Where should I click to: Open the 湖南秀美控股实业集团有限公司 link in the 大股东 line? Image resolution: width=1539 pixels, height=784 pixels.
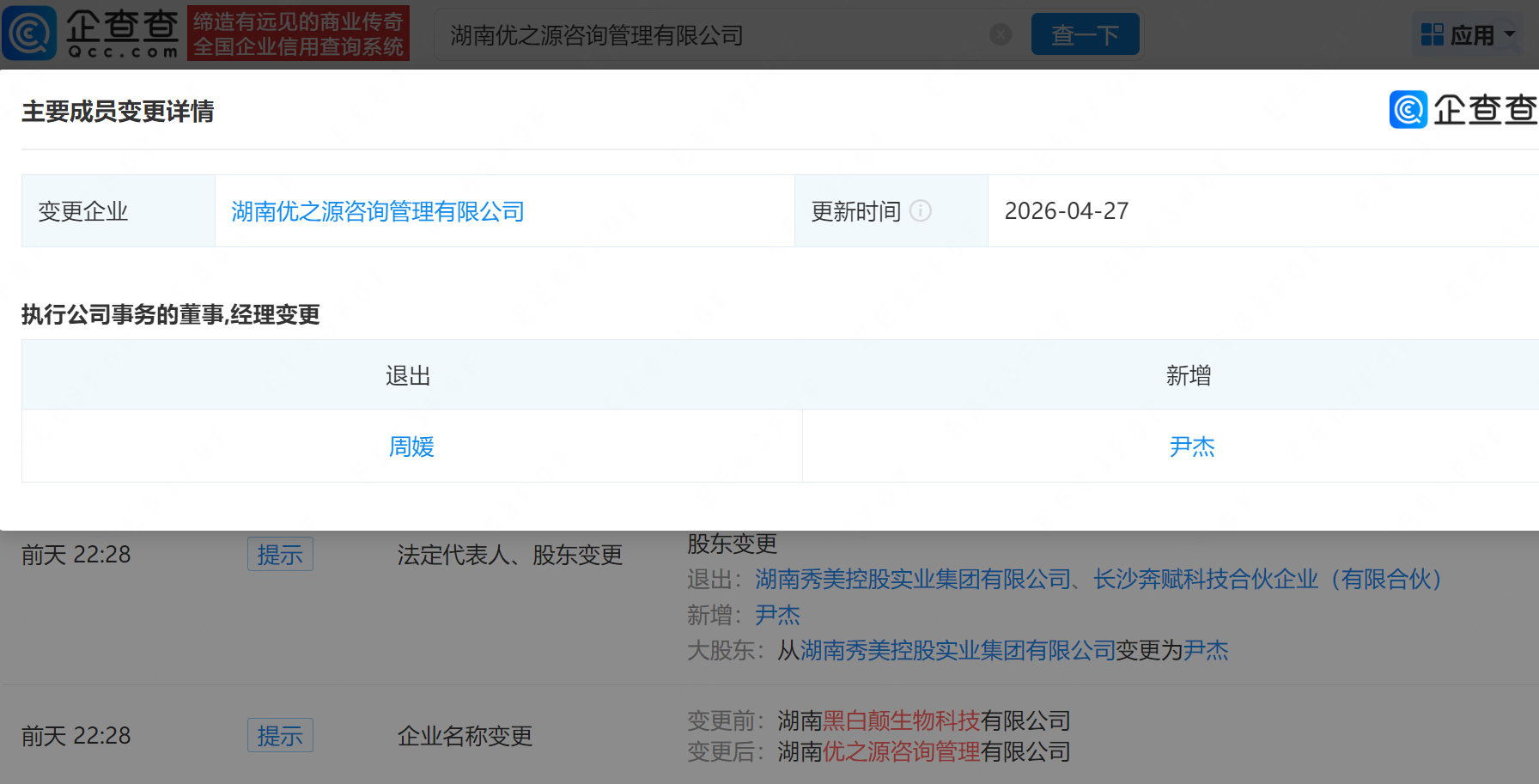958,651
